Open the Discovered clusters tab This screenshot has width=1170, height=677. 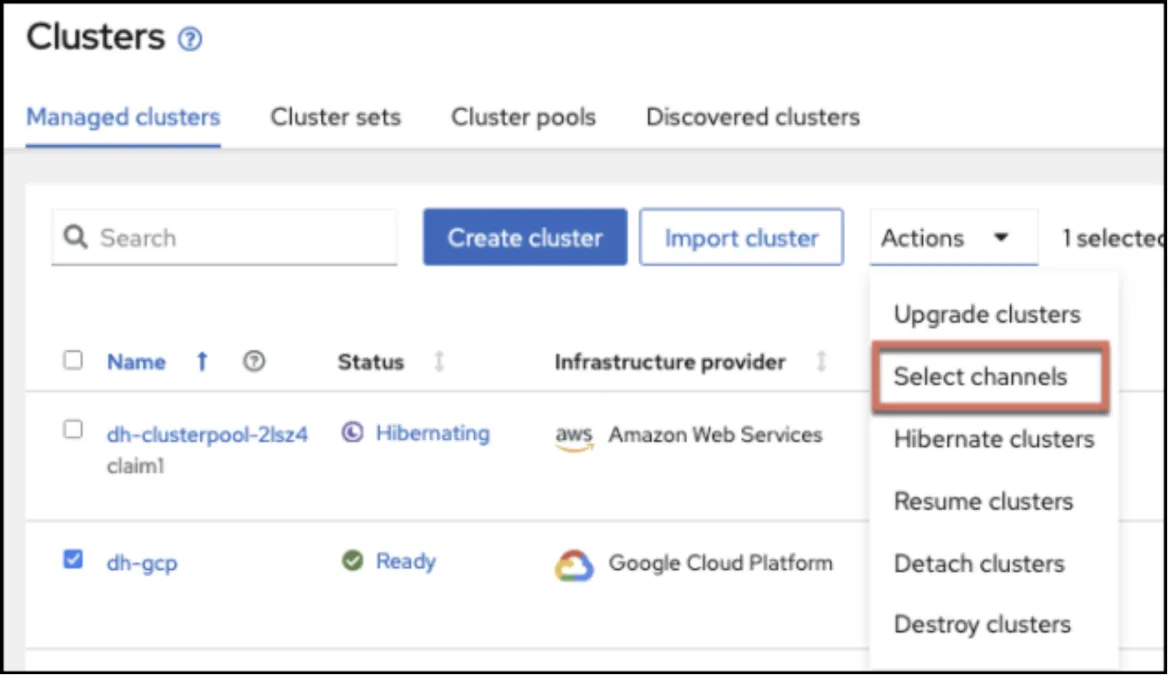(752, 117)
